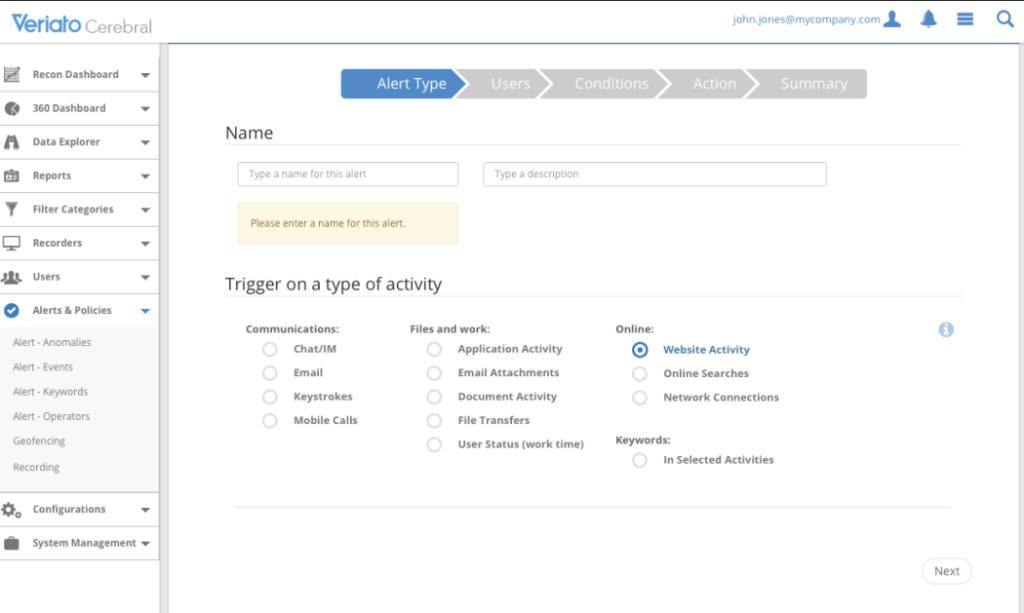The height and width of the screenshot is (613, 1024).
Task: Select the Email activity radio button
Action: tap(269, 372)
